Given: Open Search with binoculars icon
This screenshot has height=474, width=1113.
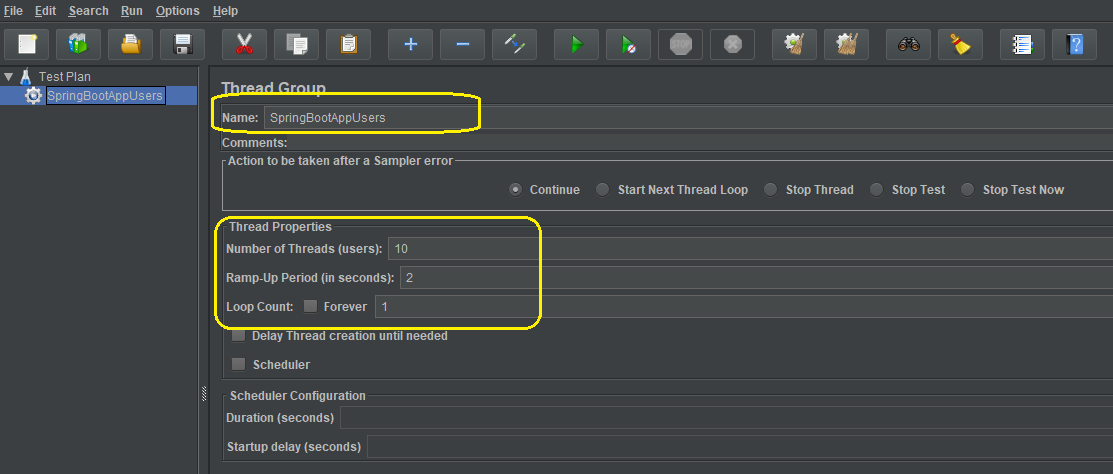Looking at the screenshot, I should [x=909, y=45].
